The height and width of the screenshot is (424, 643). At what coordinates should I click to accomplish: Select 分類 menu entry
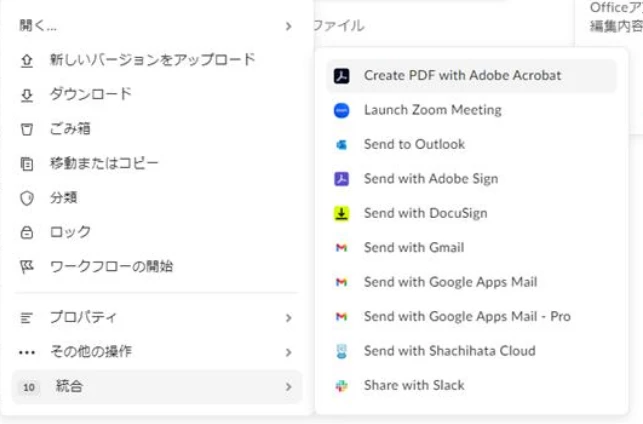(157, 198)
